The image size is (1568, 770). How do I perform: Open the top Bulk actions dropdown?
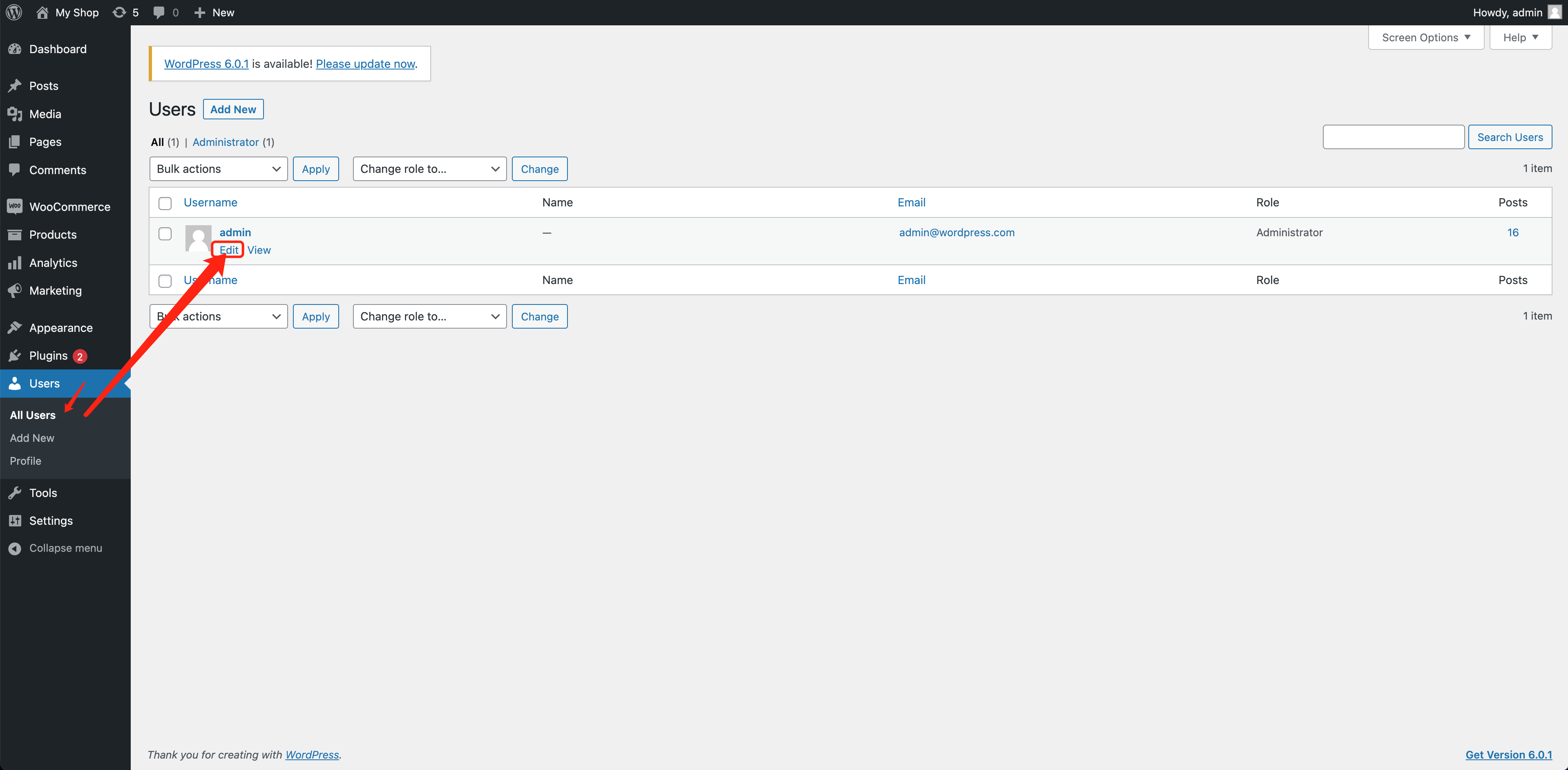click(x=218, y=169)
